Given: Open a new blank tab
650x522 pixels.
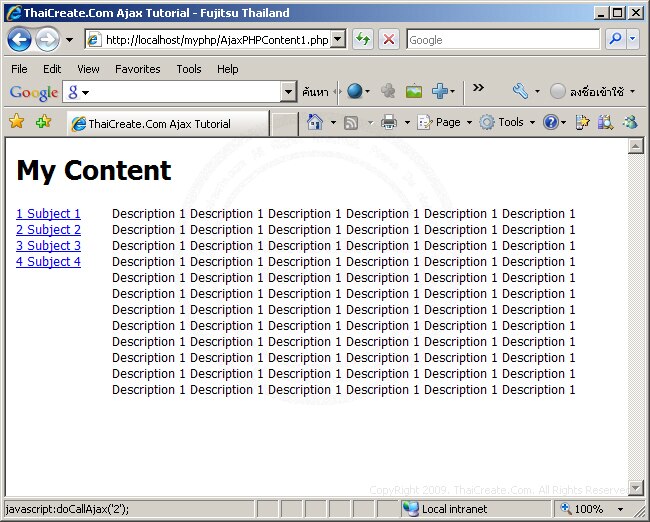Looking at the screenshot, I should pos(284,124).
